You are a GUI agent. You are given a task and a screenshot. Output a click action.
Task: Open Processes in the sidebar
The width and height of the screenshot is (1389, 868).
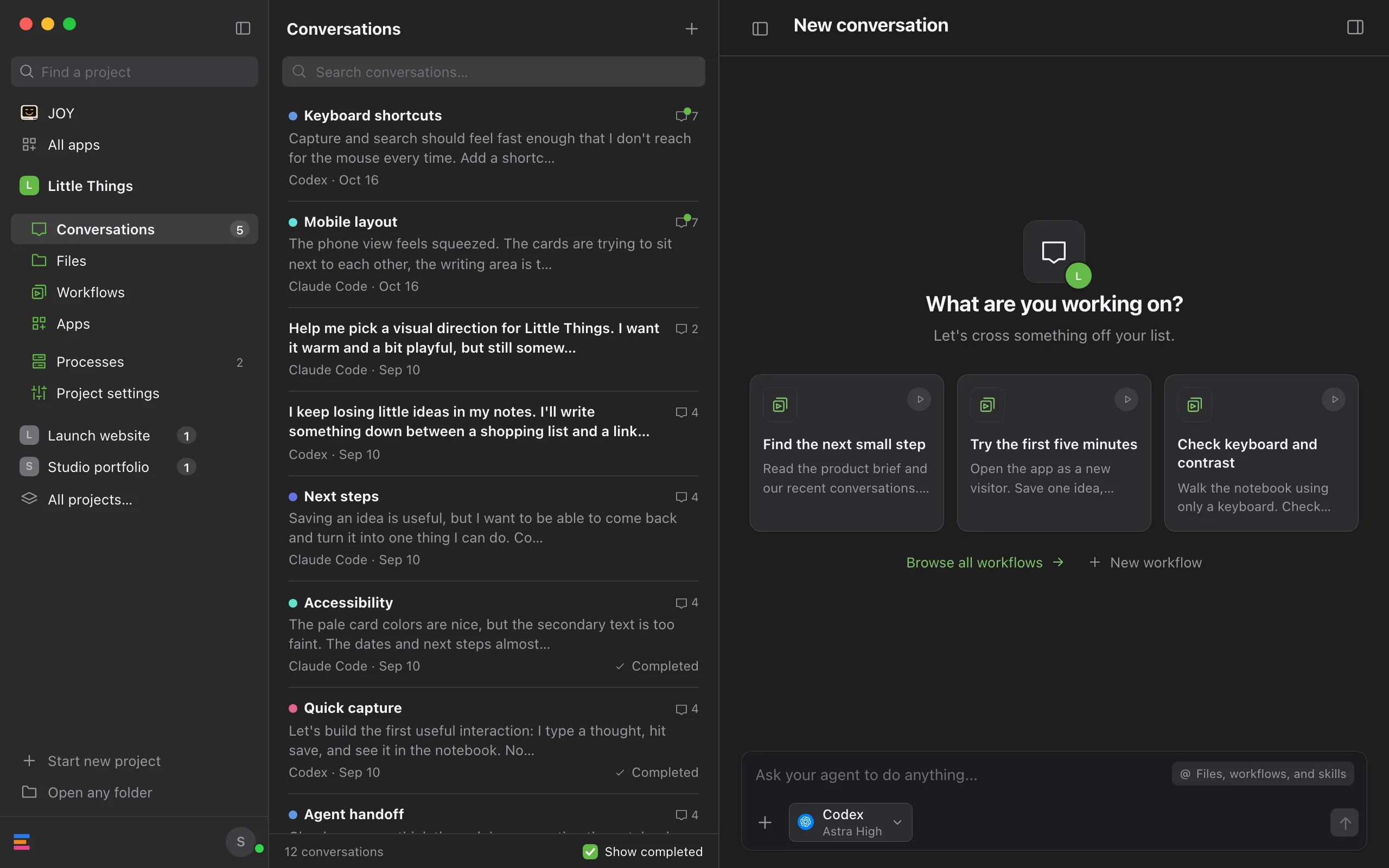(x=135, y=362)
